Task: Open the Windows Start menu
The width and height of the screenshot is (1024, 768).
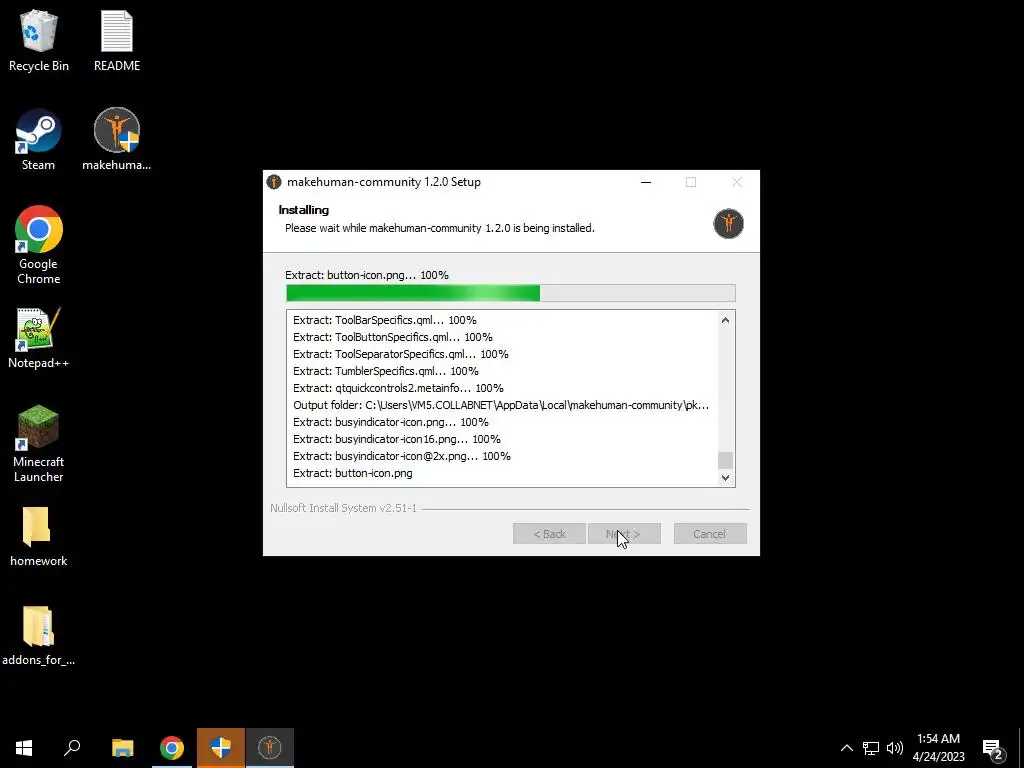Action: point(24,748)
